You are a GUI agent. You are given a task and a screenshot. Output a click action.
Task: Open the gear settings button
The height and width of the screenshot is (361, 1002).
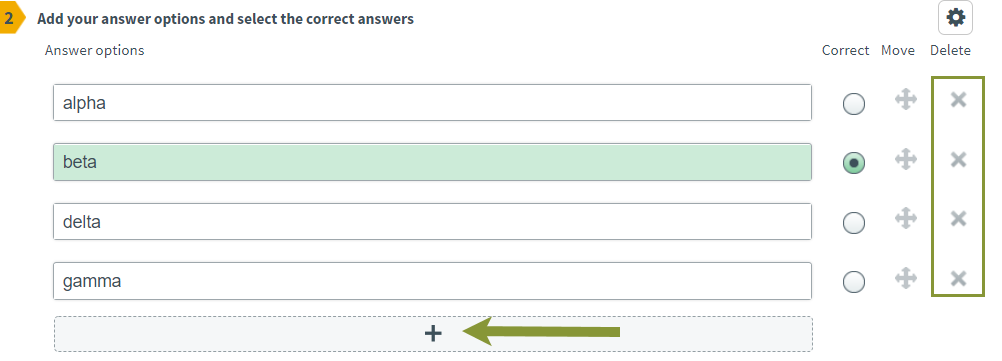(955, 18)
